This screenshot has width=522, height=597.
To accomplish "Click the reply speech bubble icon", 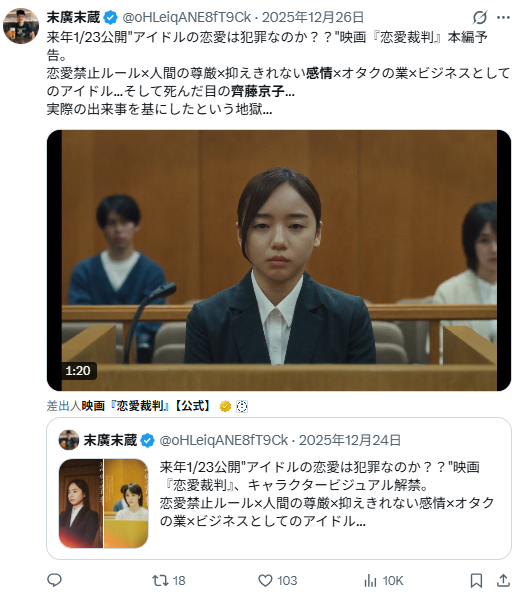I will pos(54,580).
